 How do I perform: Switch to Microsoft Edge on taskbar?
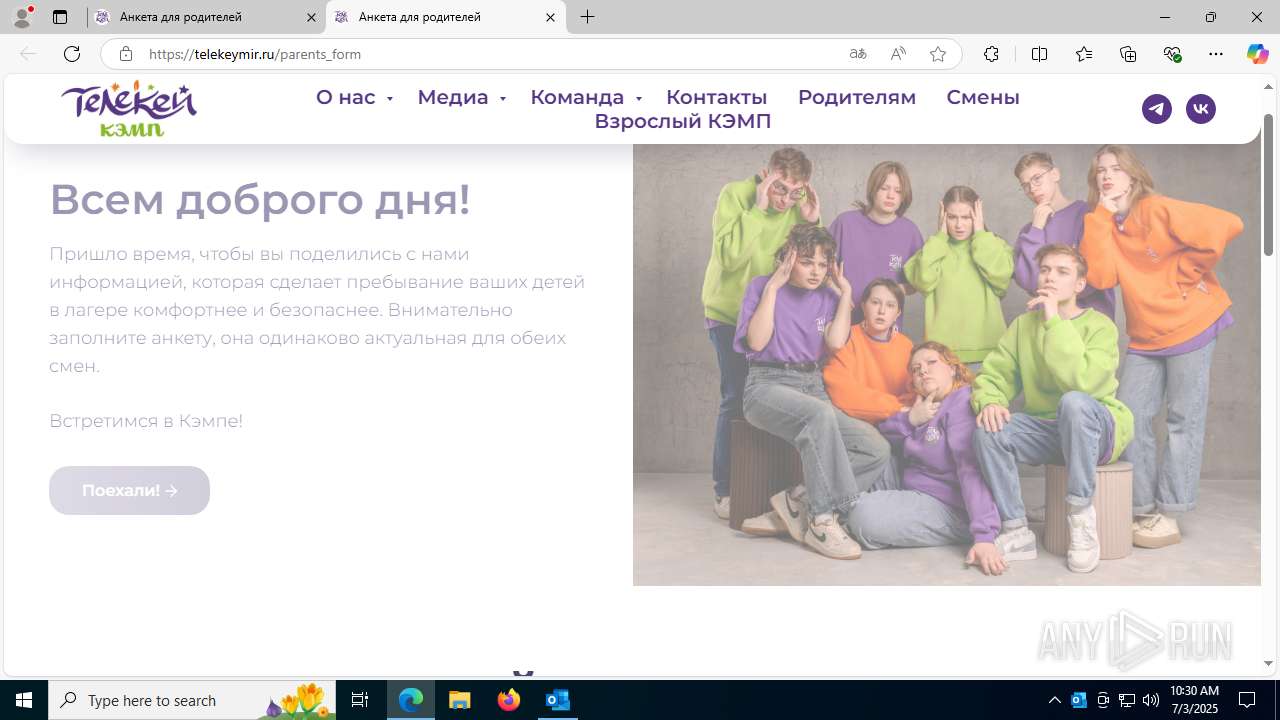411,700
